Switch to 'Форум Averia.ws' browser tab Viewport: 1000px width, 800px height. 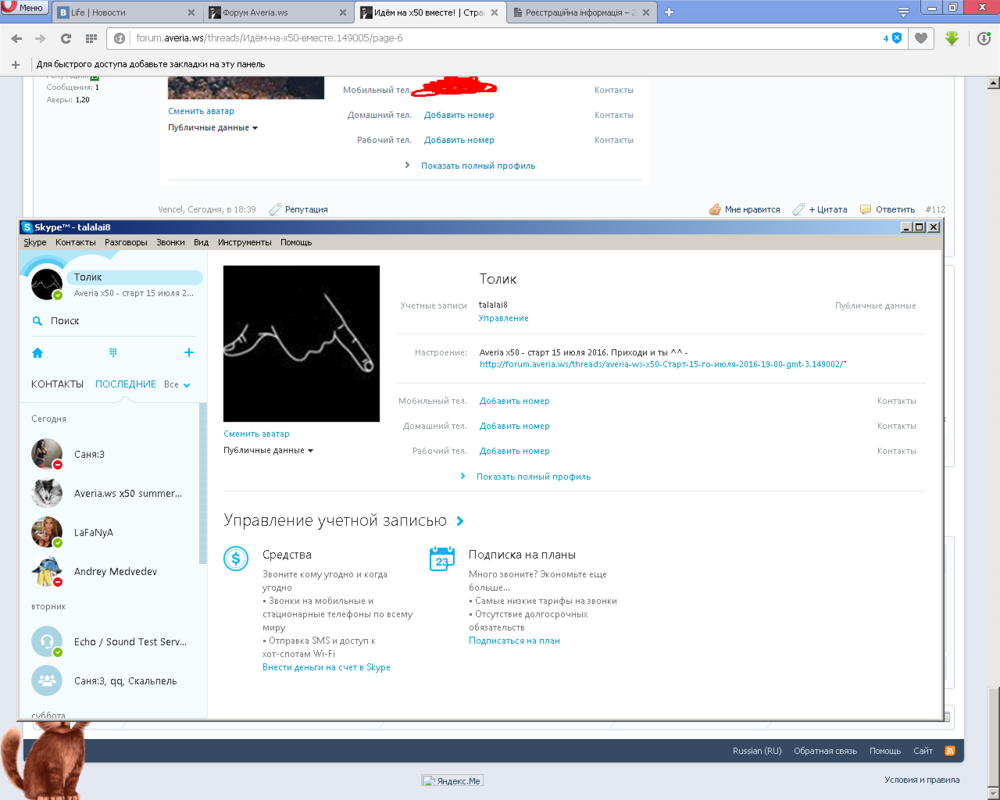(274, 13)
